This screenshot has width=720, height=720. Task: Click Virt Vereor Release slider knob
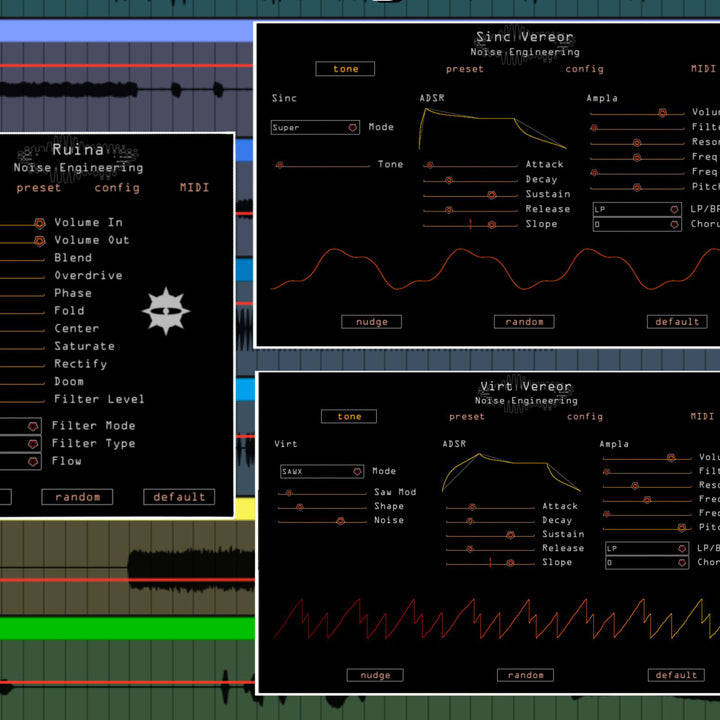pos(470,549)
